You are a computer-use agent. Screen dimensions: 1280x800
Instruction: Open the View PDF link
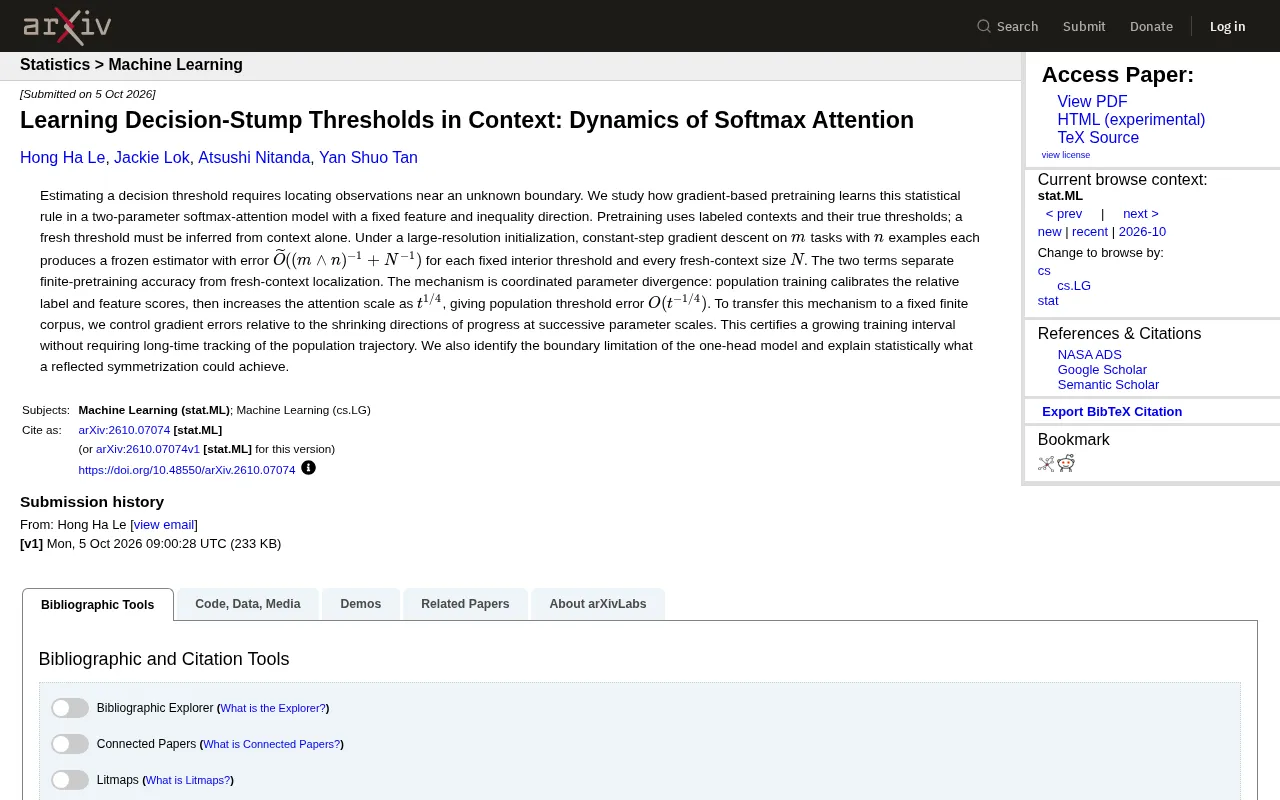pos(1092,102)
